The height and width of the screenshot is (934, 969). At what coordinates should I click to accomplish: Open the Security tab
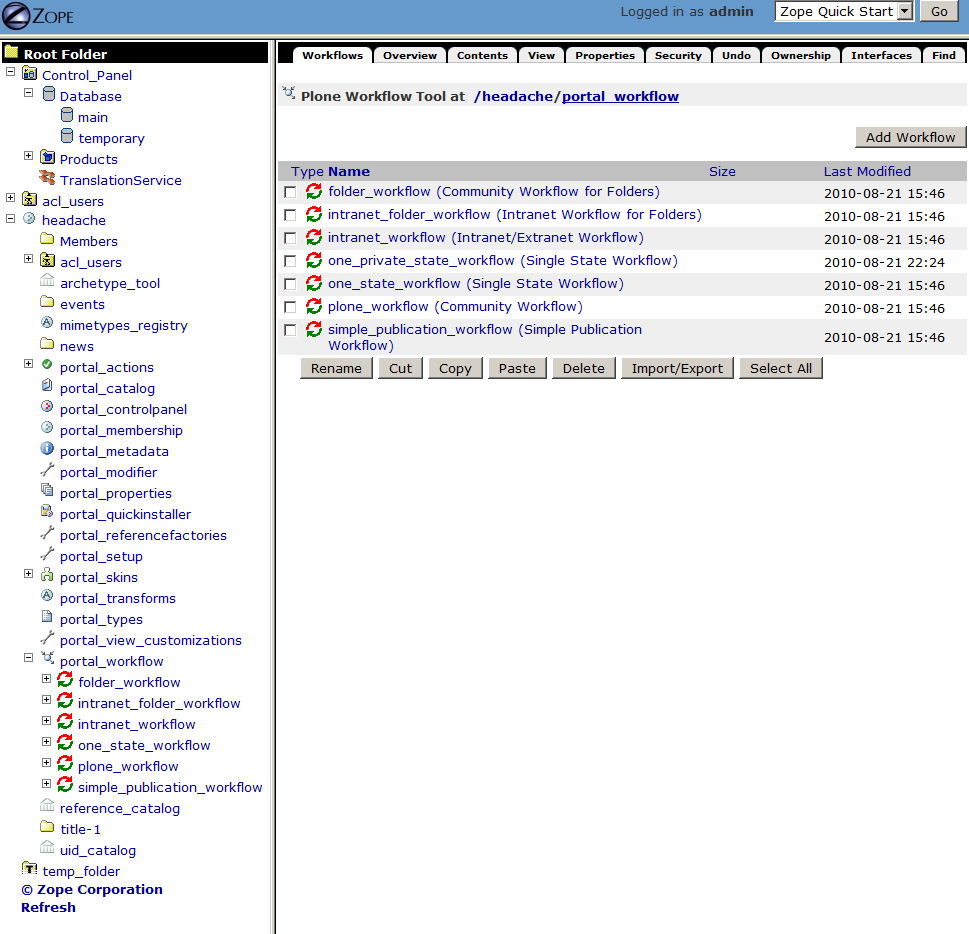pyautogui.click(x=678, y=55)
